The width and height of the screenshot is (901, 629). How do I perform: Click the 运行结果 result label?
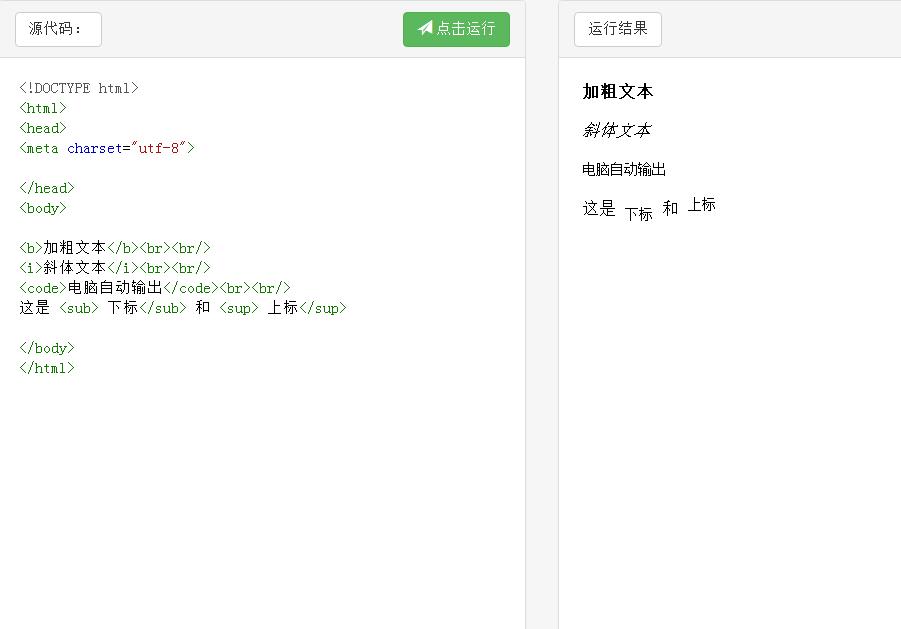point(617,29)
